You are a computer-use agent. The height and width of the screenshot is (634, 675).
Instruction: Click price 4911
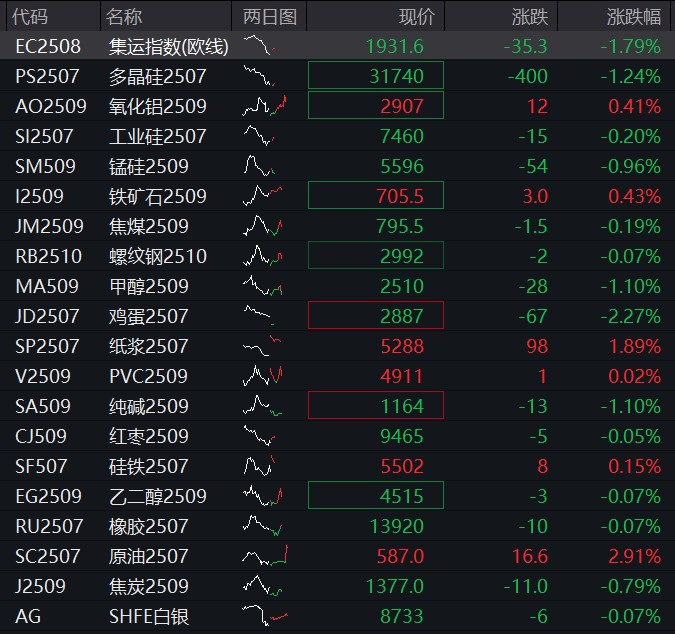tap(402, 376)
